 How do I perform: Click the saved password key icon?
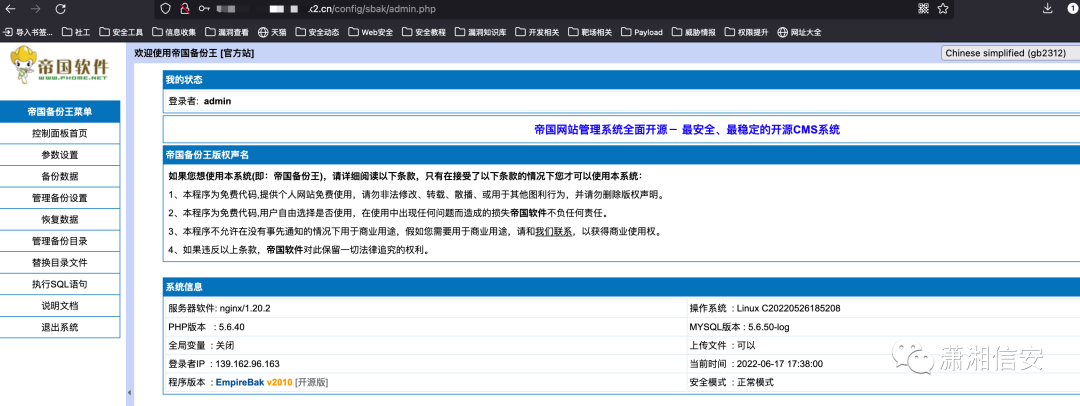click(x=204, y=9)
